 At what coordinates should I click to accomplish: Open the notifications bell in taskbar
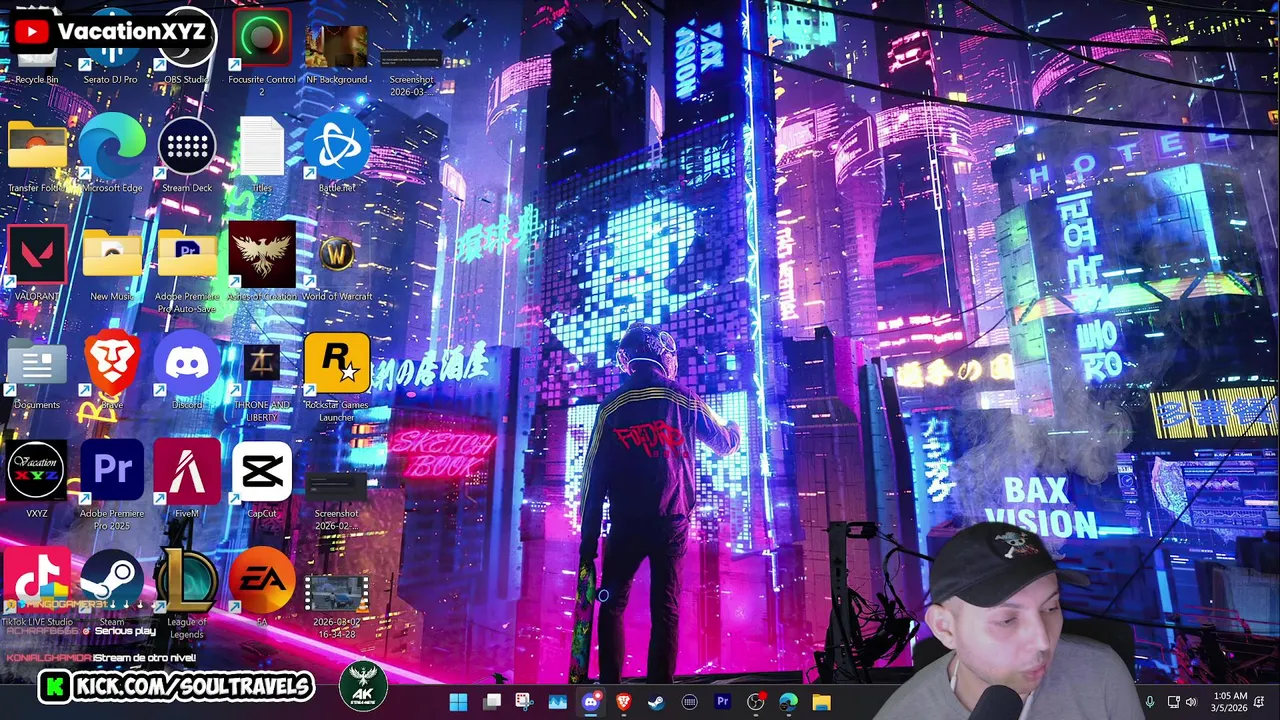1259,702
